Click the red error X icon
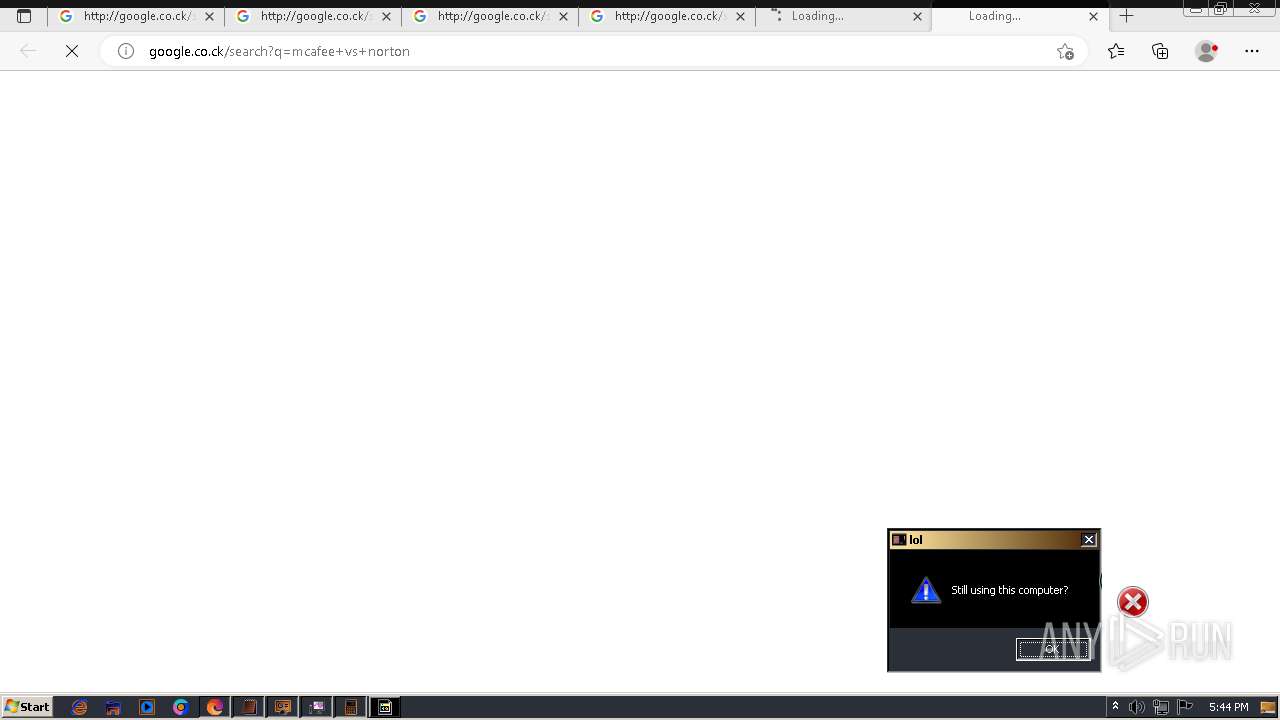 tap(1133, 602)
